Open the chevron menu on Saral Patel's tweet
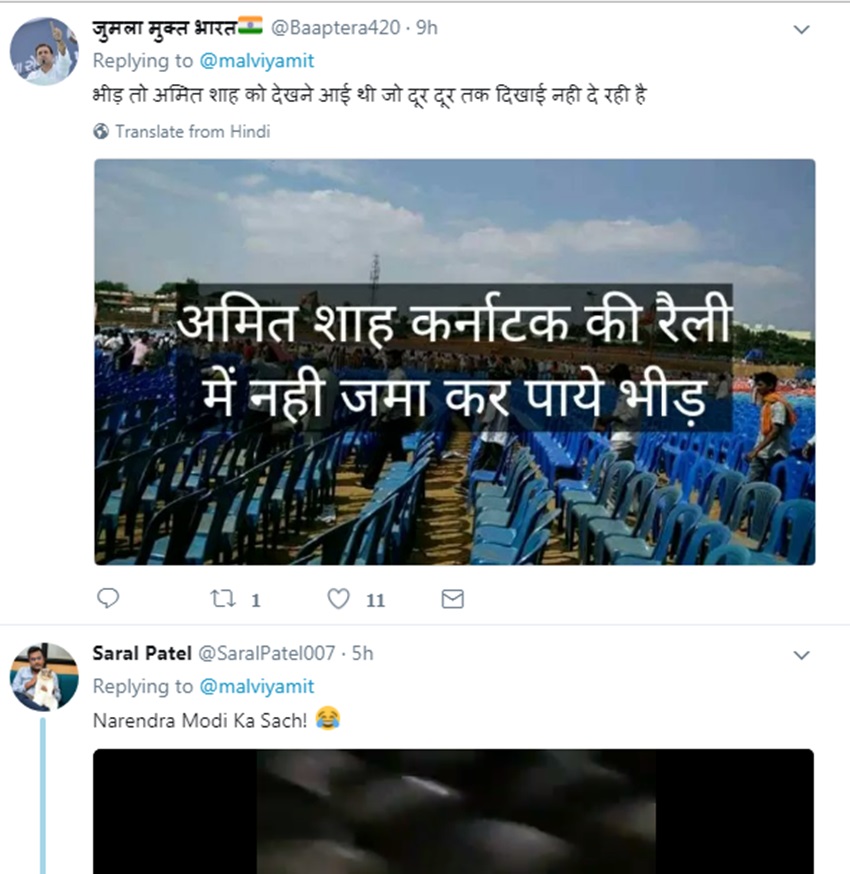 tap(800, 655)
